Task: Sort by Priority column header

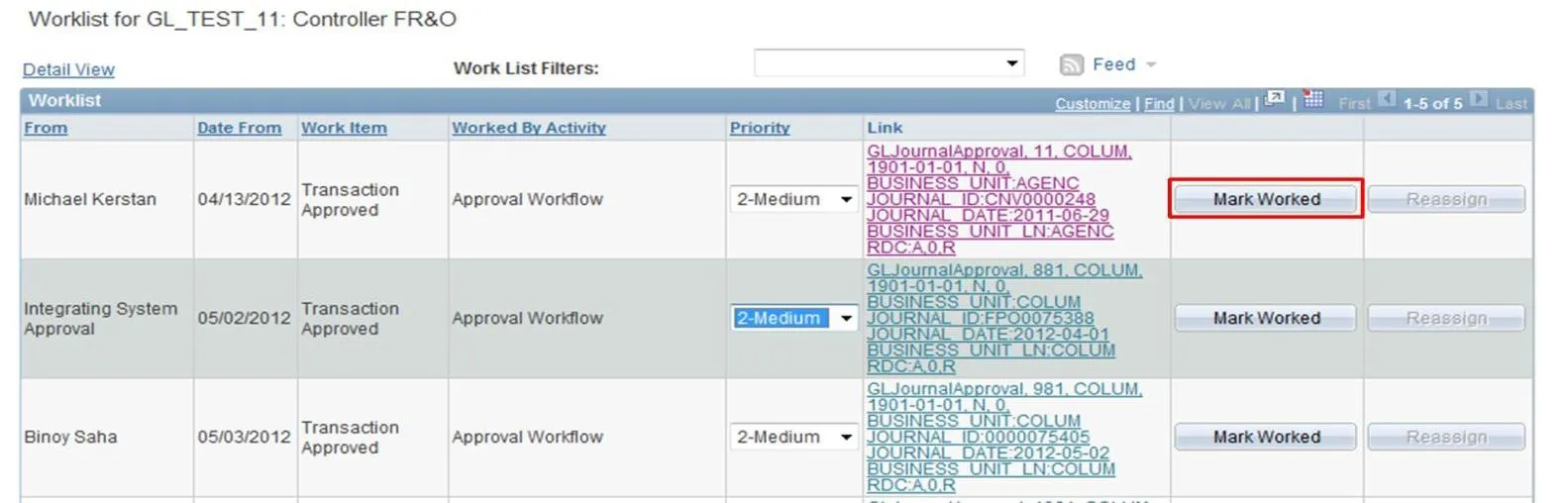Action: [760, 128]
